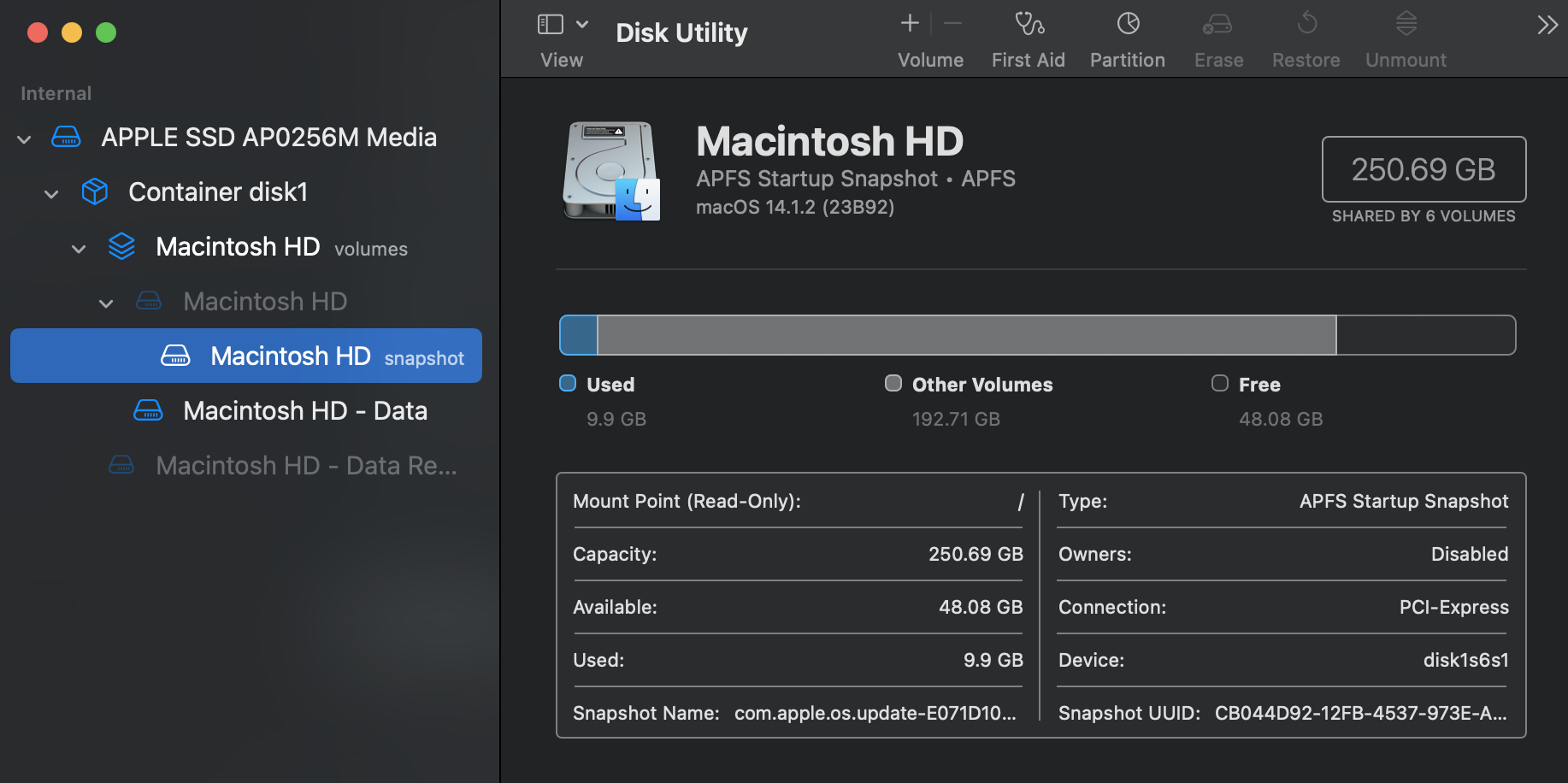Click the Capacity 250.69 GB row
This screenshot has height=783, width=1568.
click(798, 554)
